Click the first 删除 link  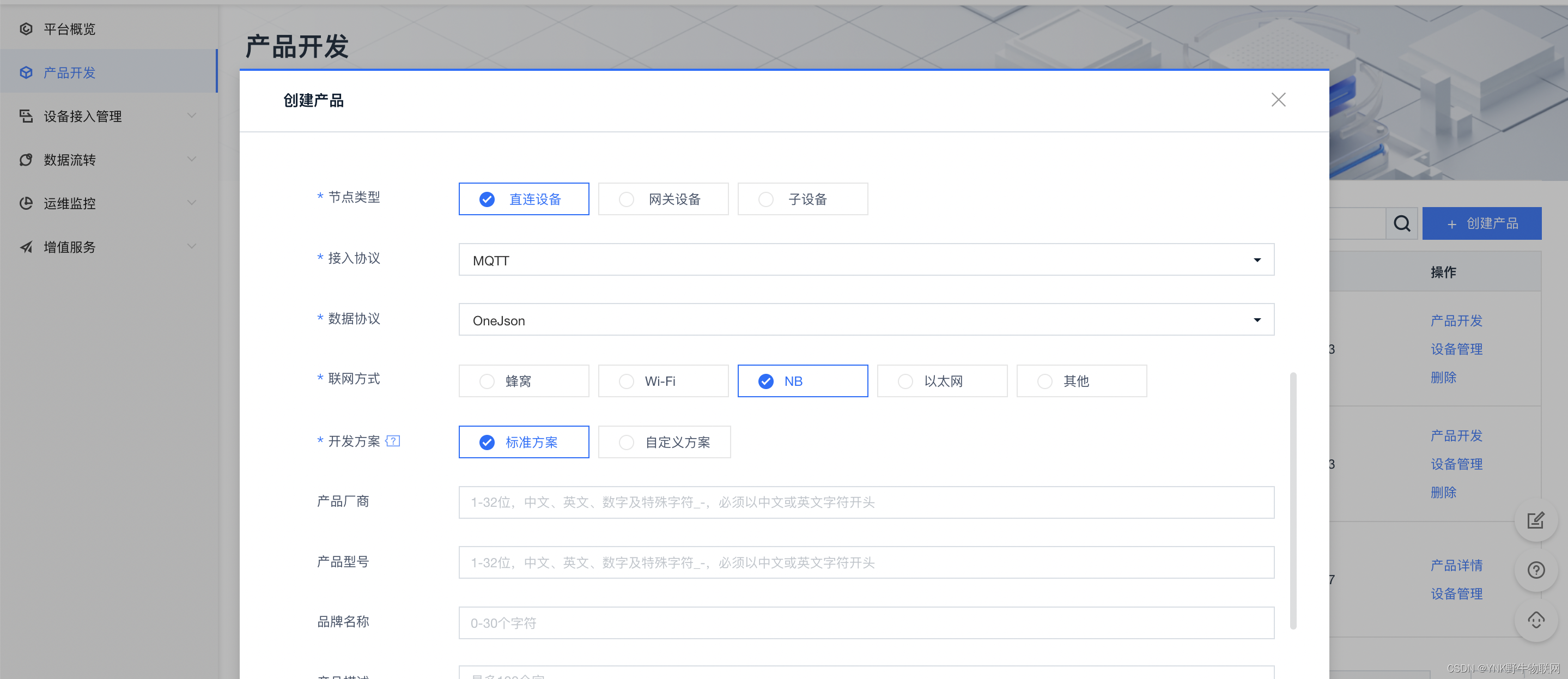pyautogui.click(x=1443, y=378)
